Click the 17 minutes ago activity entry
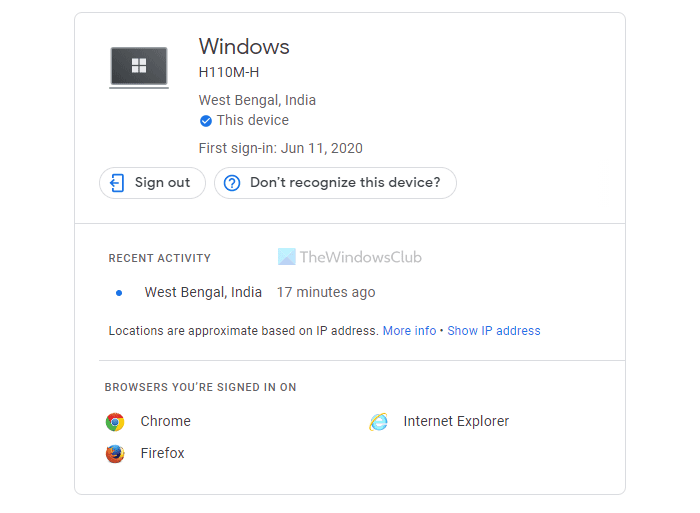This screenshot has height=513, width=700. (326, 292)
